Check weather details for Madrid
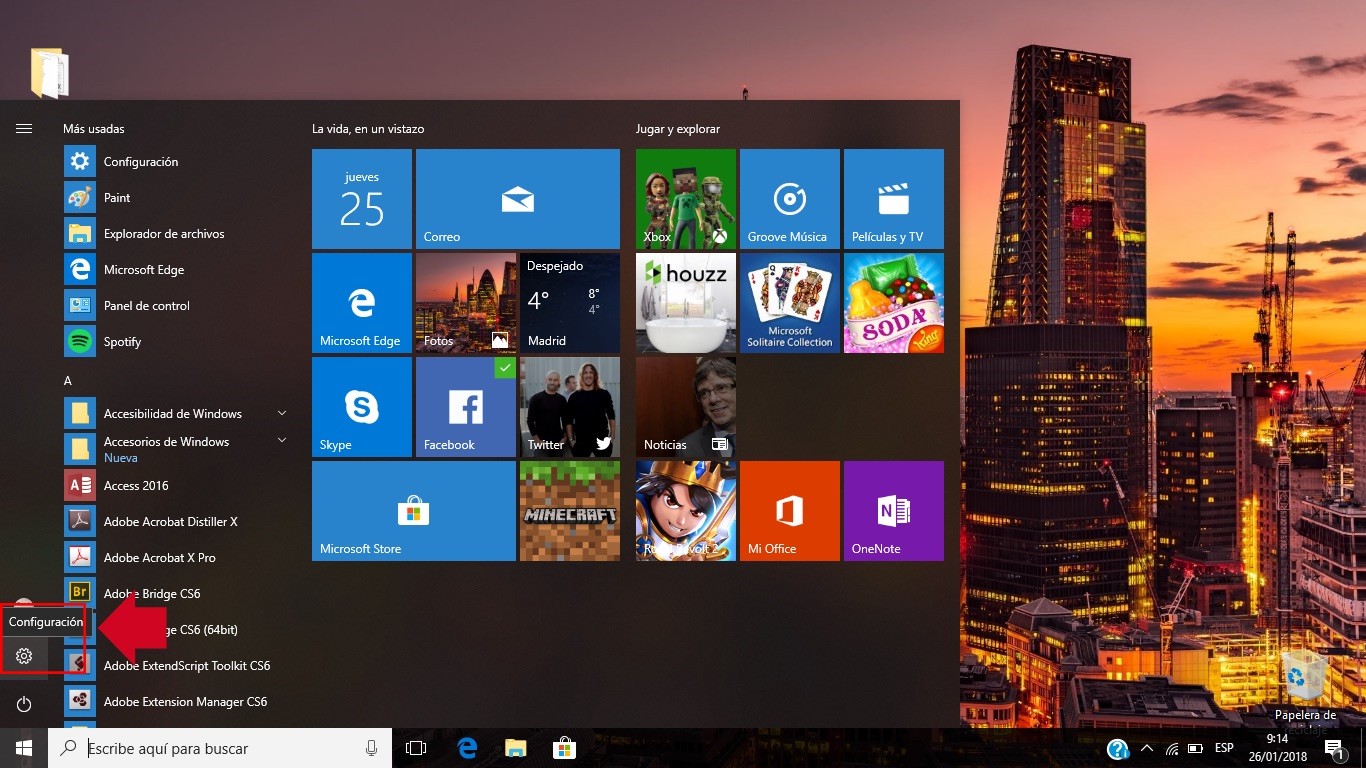This screenshot has width=1366, height=768. coord(569,302)
